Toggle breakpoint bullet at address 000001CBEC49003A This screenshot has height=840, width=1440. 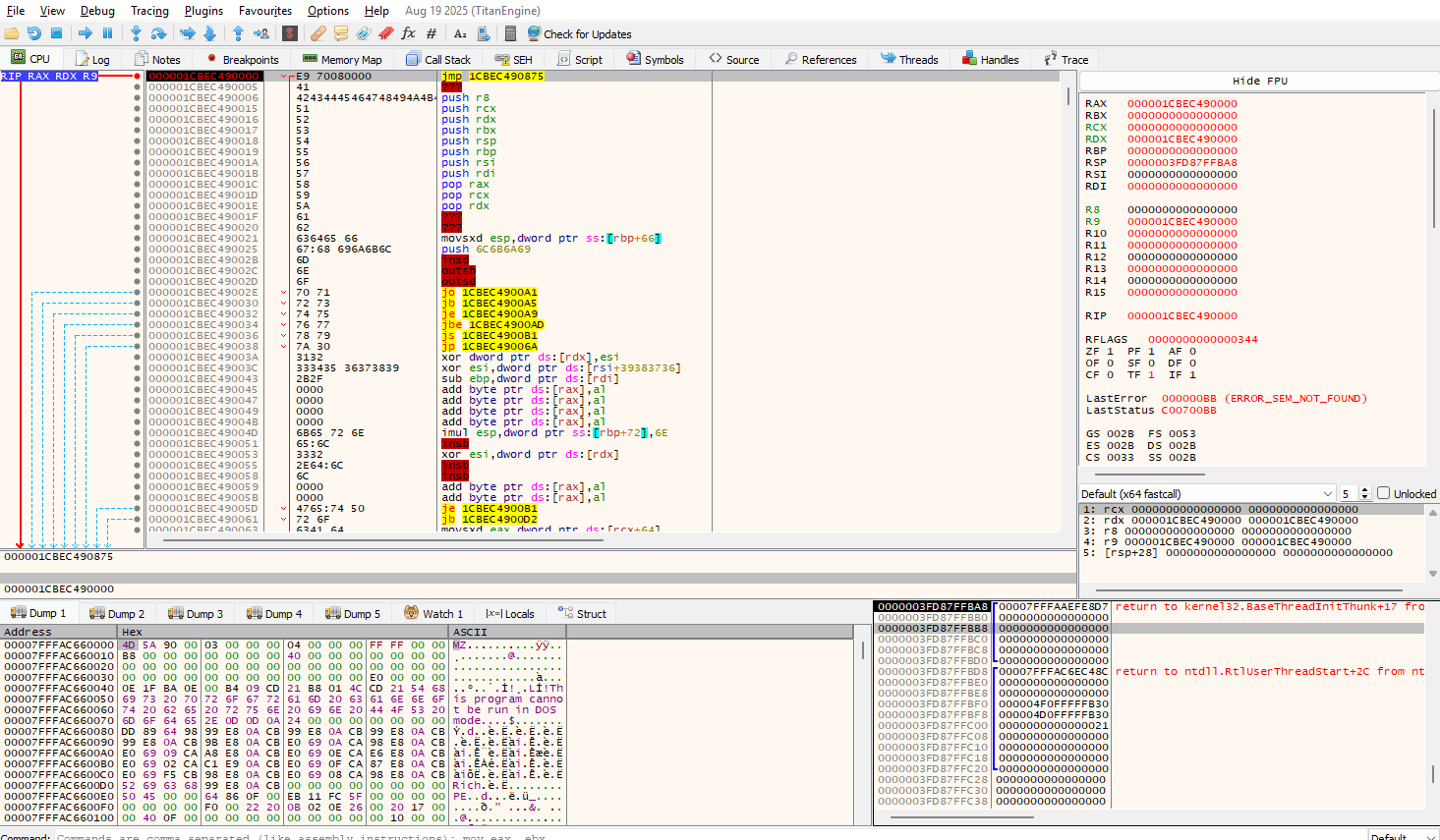click(138, 357)
